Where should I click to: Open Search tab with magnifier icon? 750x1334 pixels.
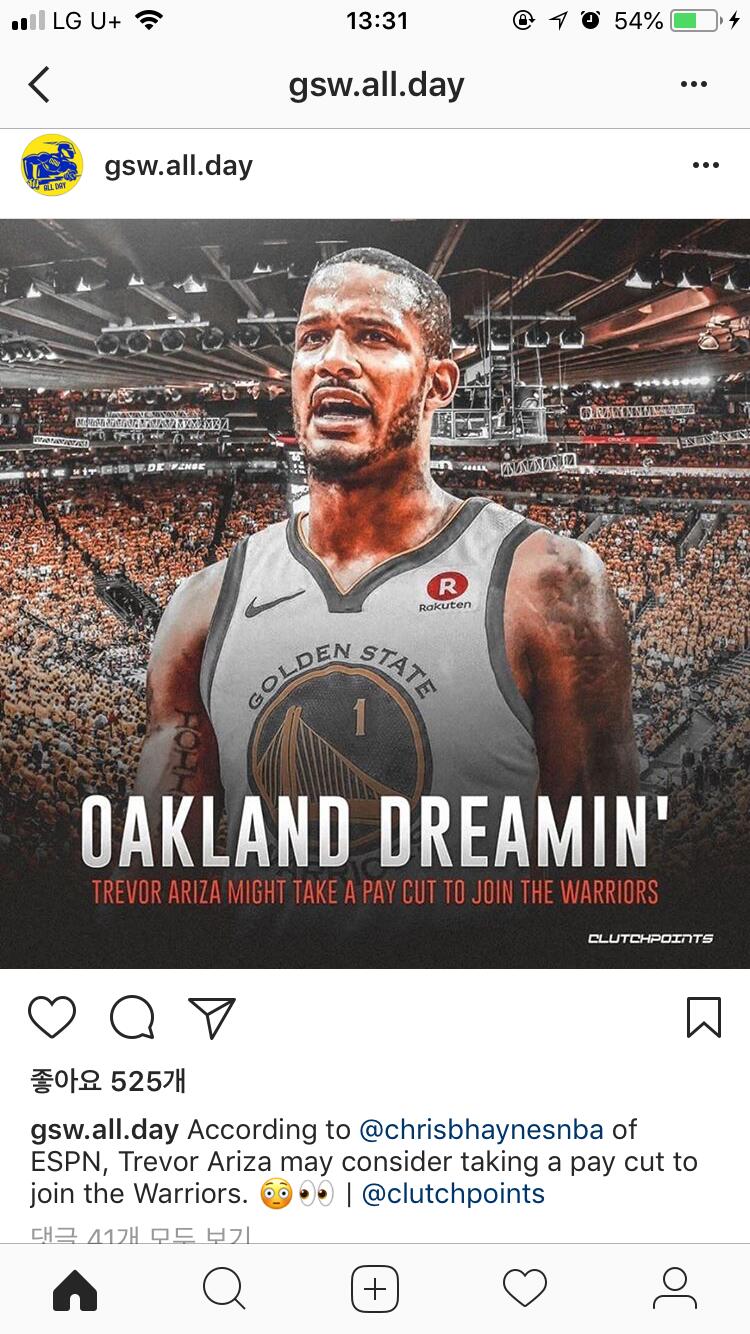[224, 1289]
